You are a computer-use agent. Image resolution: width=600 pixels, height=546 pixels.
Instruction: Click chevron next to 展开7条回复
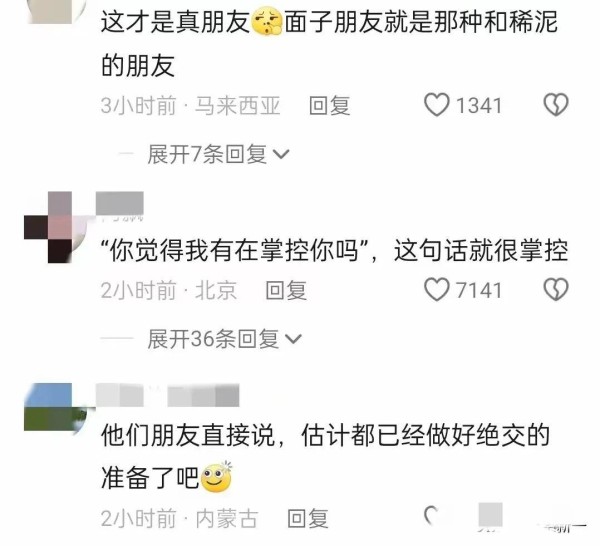pyautogui.click(x=281, y=155)
